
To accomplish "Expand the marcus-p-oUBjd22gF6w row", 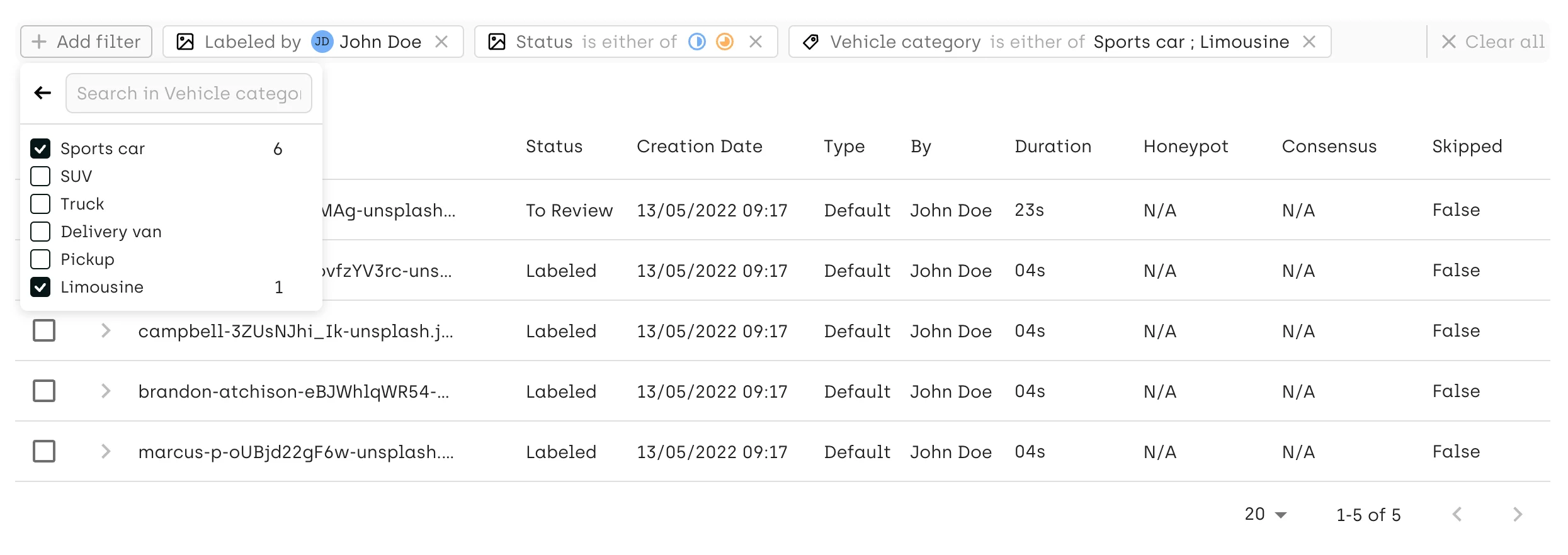I will click(106, 451).
